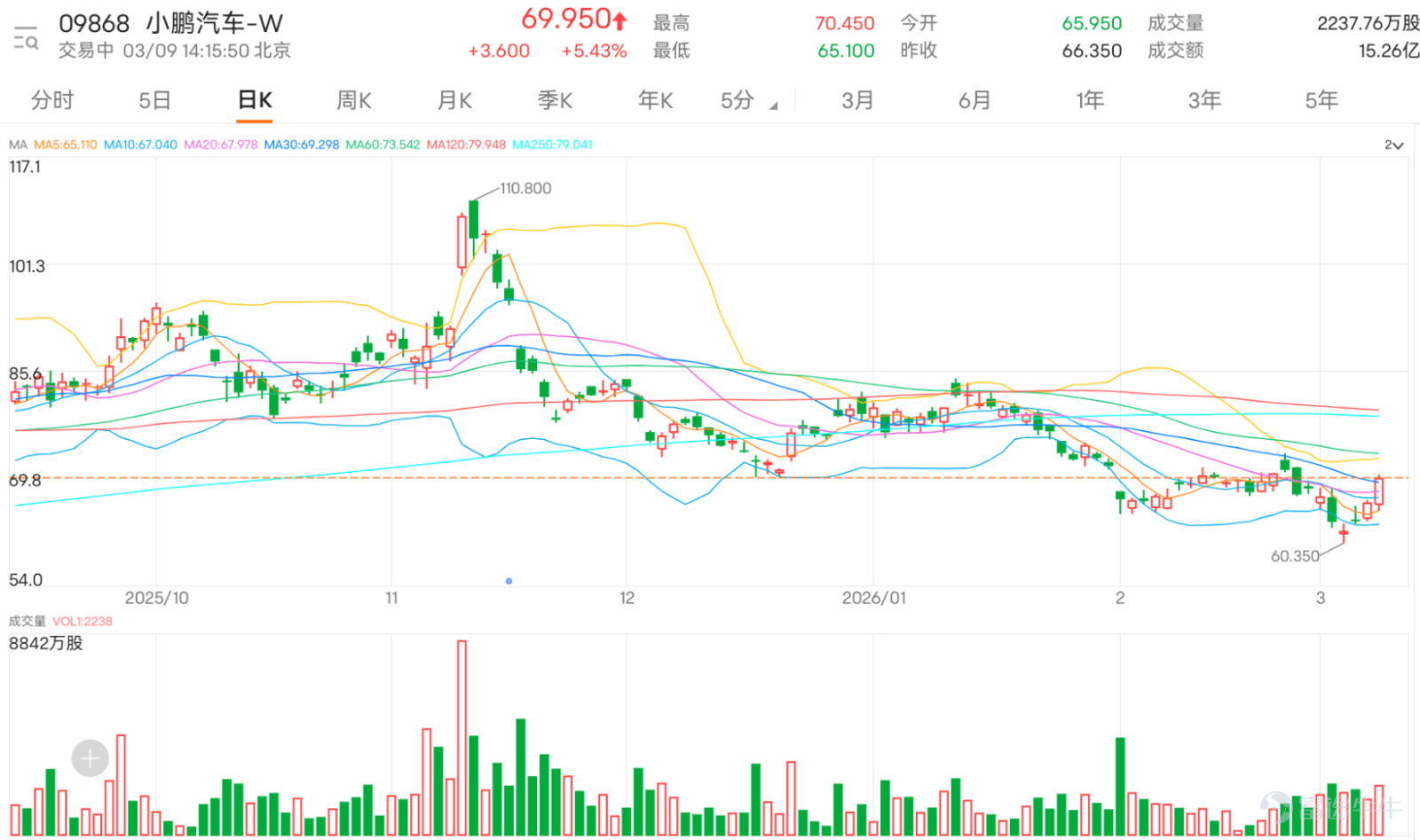This screenshot has height=840, width=1420.
Task: Click the 2025/10 date axis label
Action: (156, 598)
